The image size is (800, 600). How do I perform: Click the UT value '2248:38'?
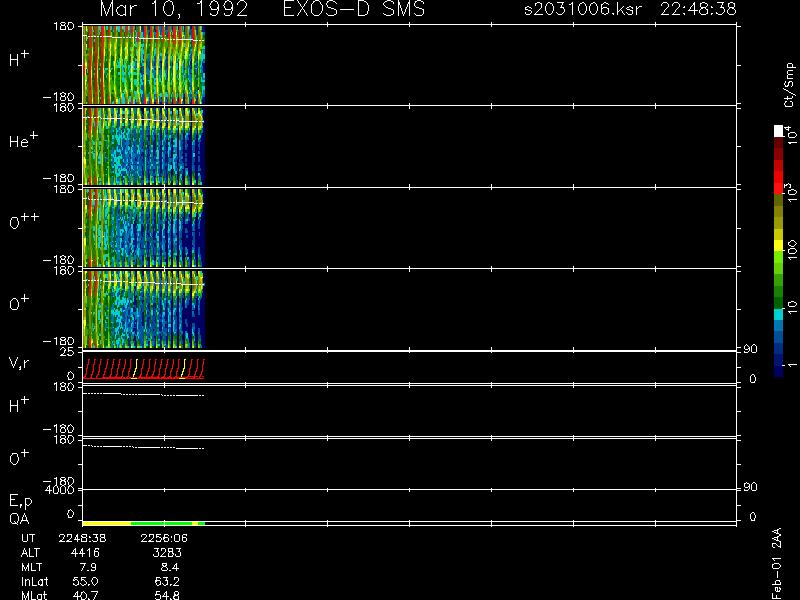click(82, 538)
